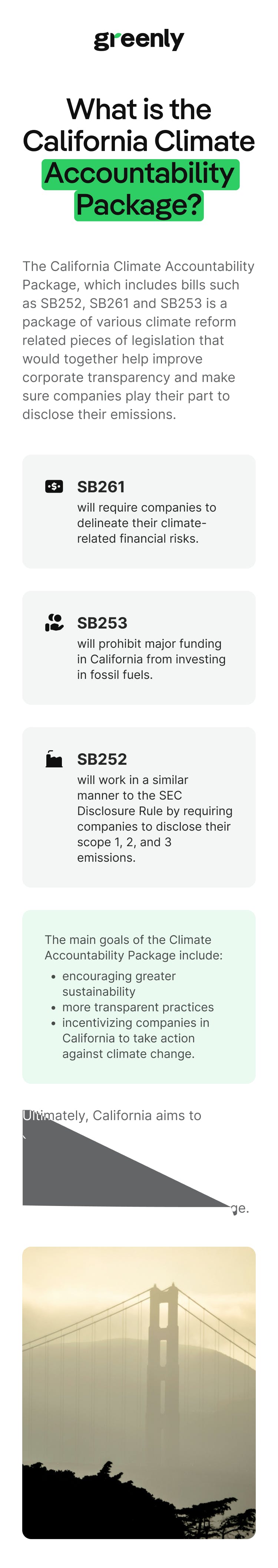Click the greenly logo at the top

click(139, 40)
